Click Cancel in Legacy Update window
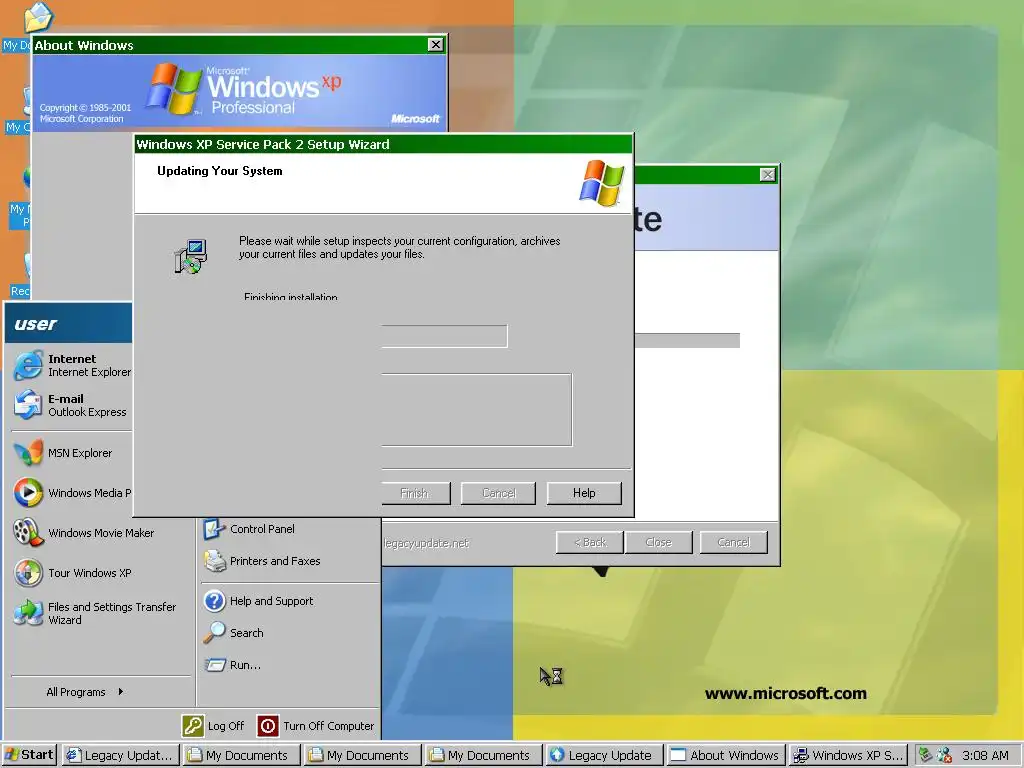The height and width of the screenshot is (768, 1024). 733,542
